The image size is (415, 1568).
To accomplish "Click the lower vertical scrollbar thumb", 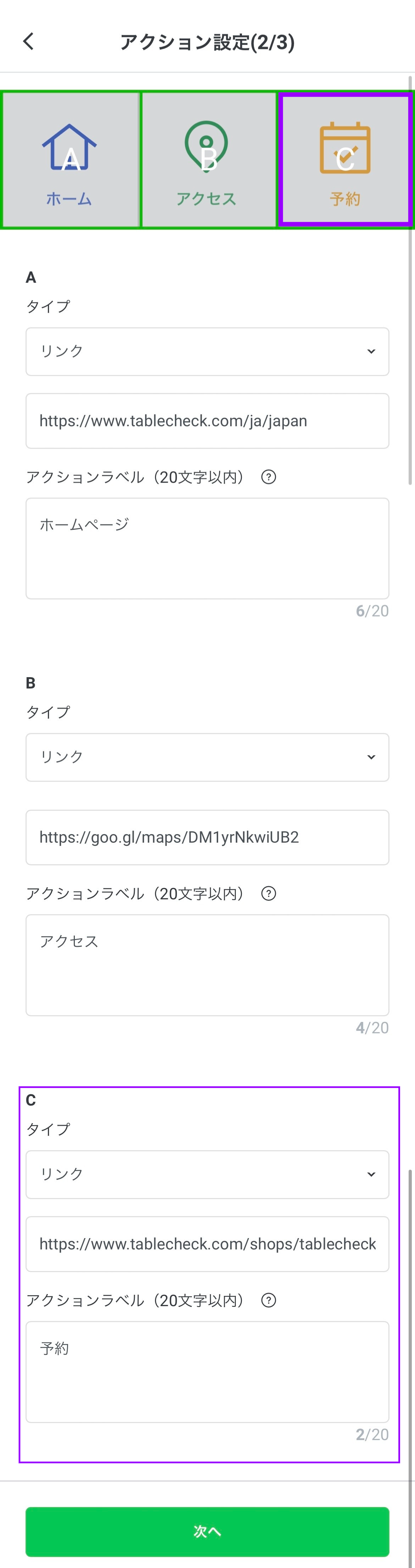I will point(411,1366).
